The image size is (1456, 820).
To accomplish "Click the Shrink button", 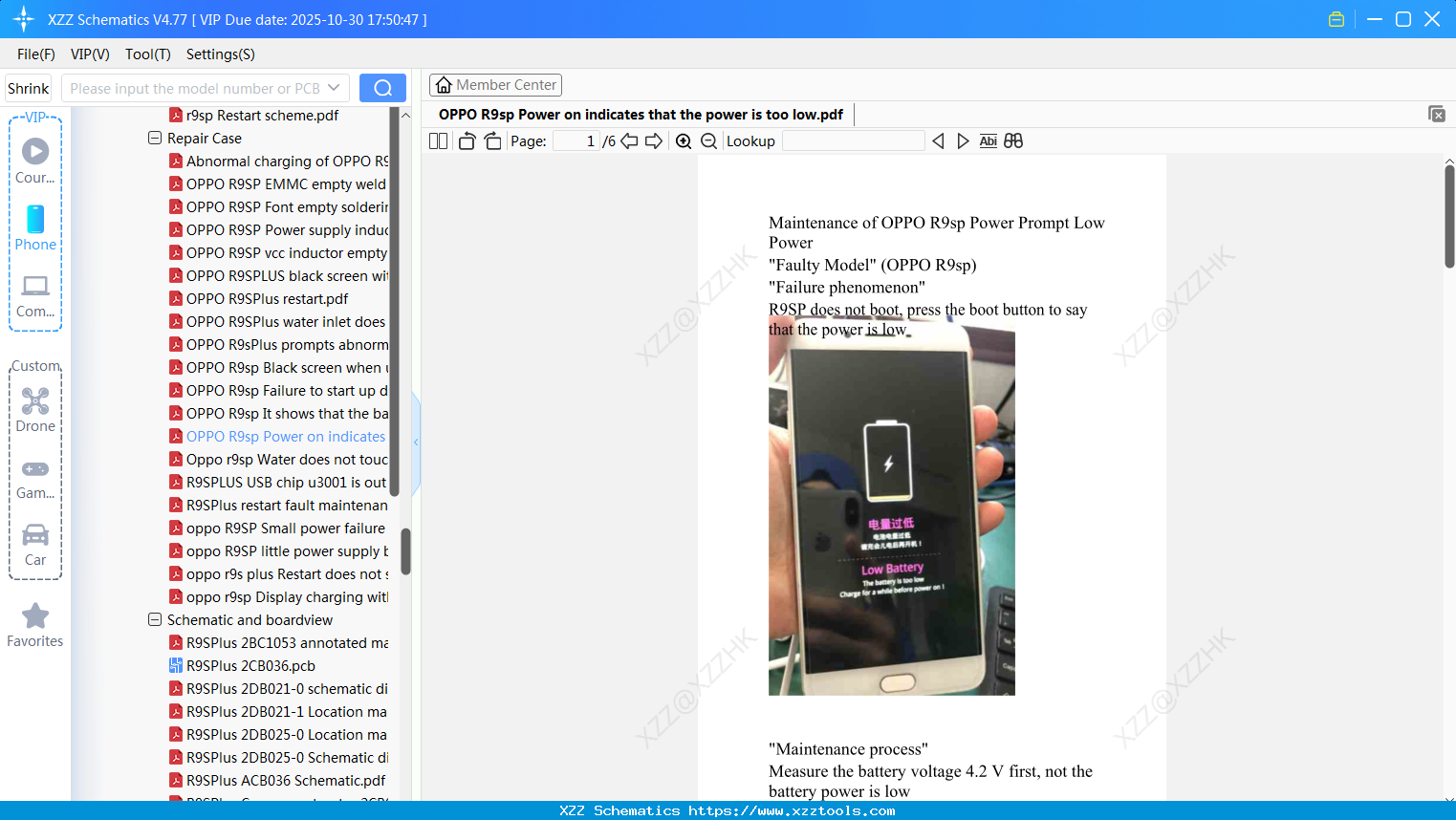I will 29,88.
